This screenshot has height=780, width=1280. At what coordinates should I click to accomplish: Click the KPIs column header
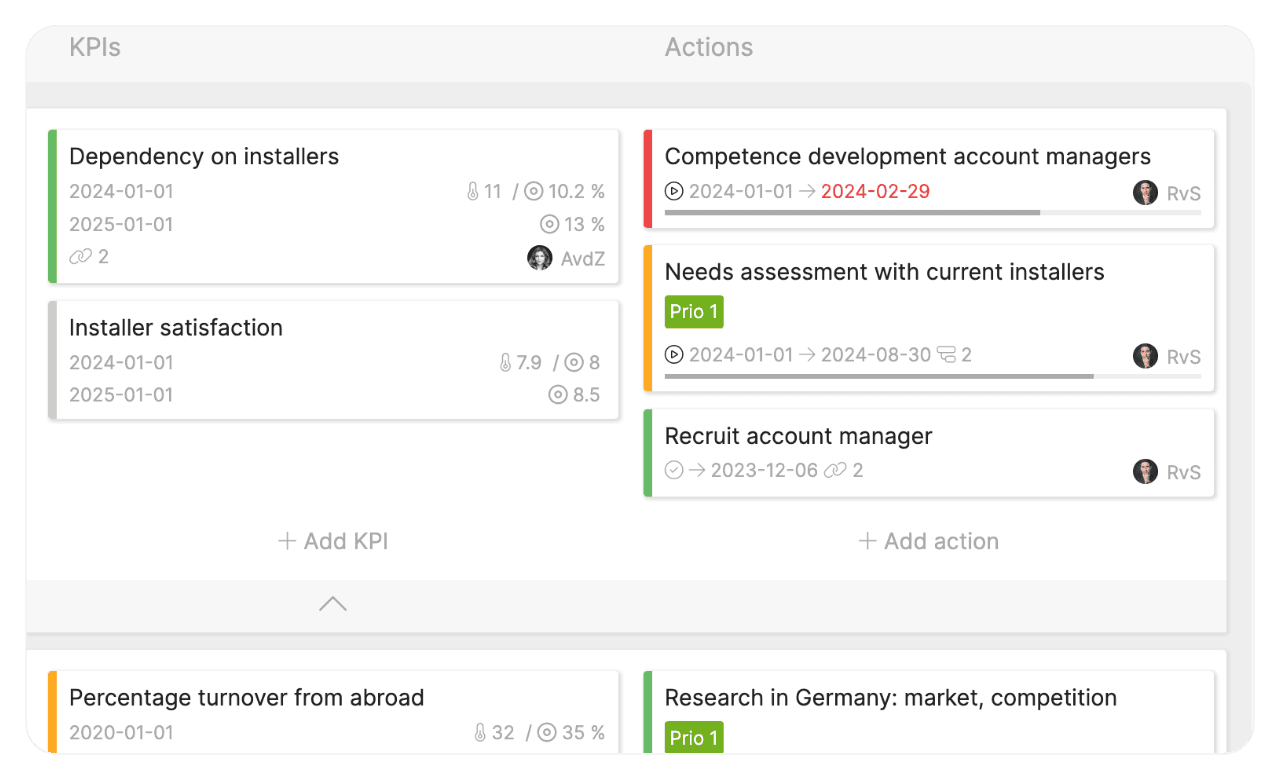coord(95,47)
